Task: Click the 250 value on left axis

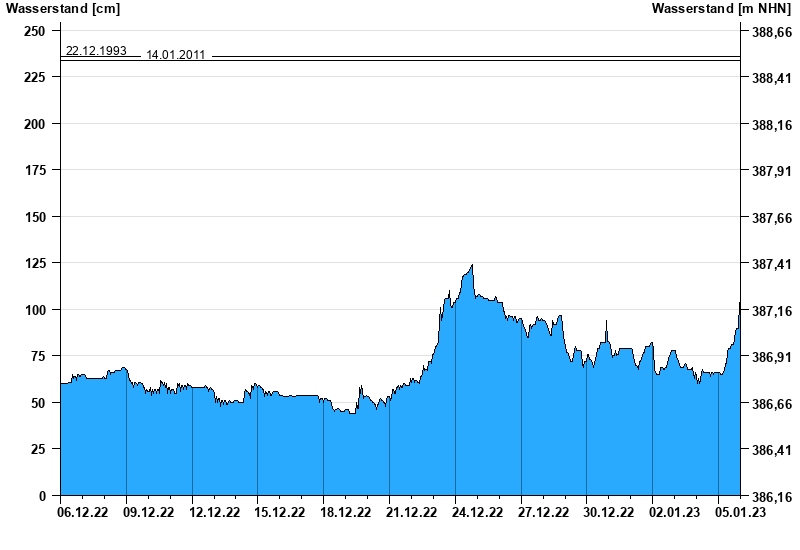Action: point(34,31)
